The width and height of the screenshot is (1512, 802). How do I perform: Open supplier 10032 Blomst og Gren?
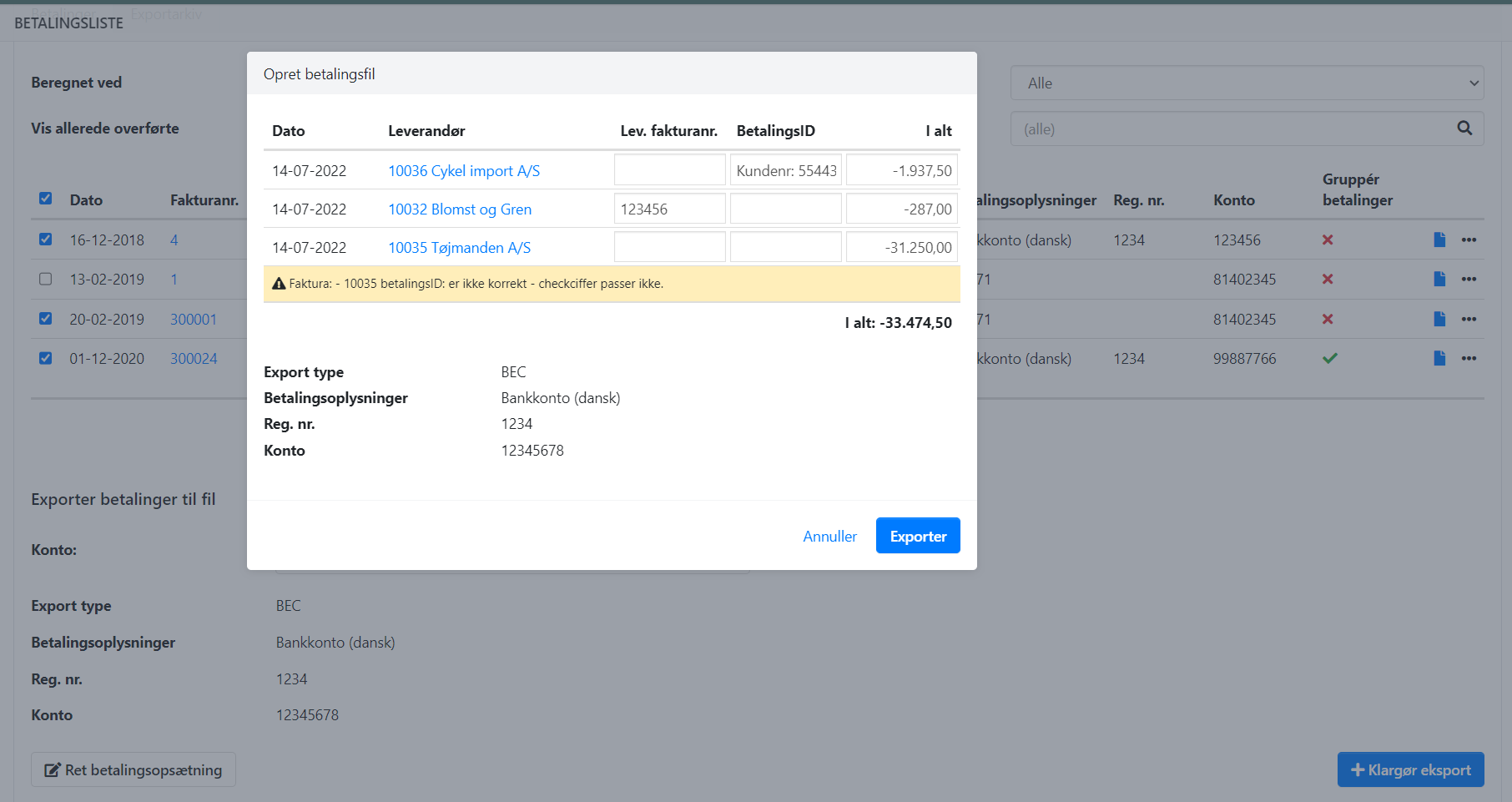click(x=460, y=209)
